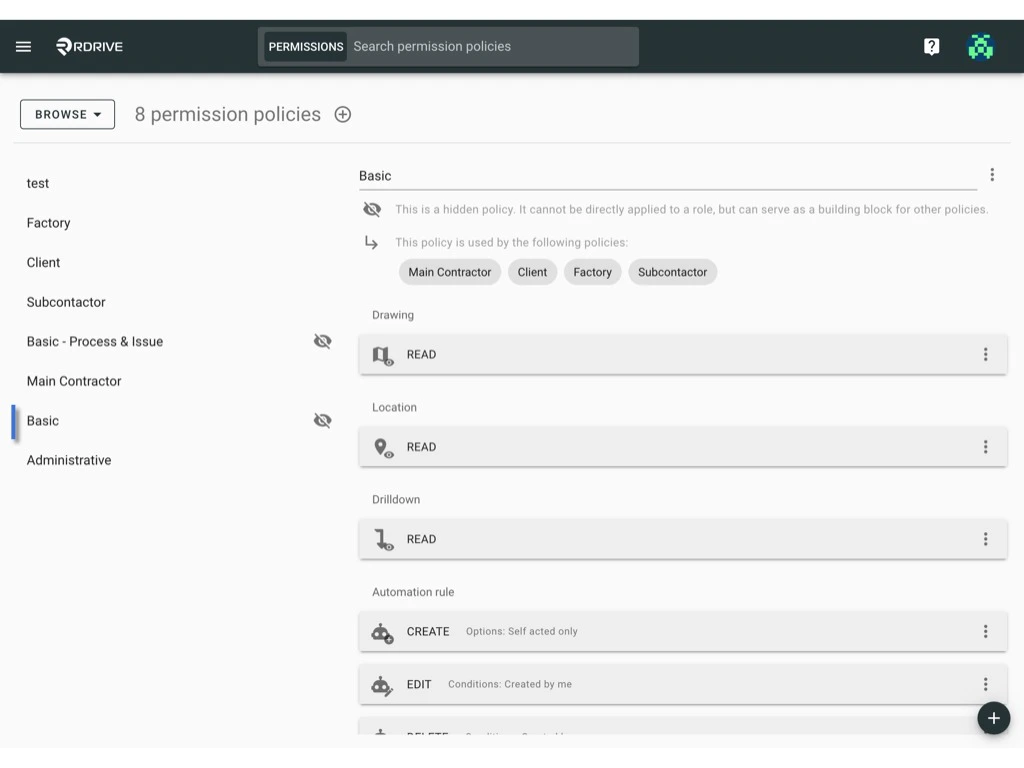This screenshot has width=1024, height=768.
Task: Click the RDRIVE logo
Action: click(x=88, y=46)
